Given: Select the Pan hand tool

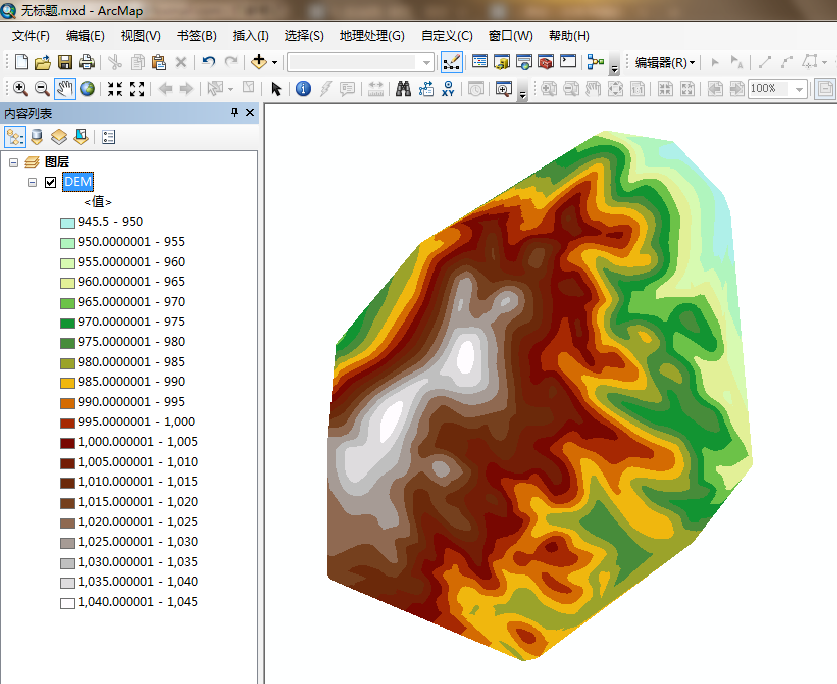Looking at the screenshot, I should coord(65,89).
